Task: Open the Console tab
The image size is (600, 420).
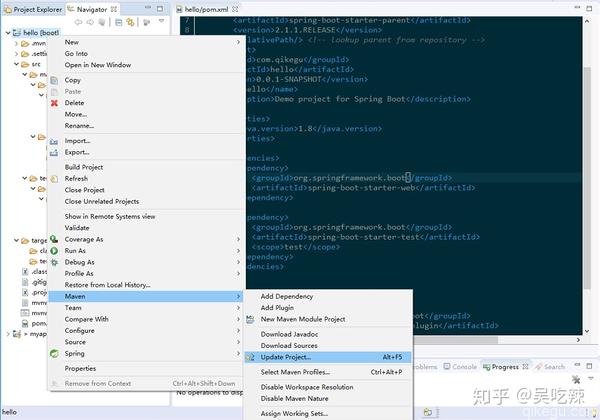Action: click(x=460, y=366)
